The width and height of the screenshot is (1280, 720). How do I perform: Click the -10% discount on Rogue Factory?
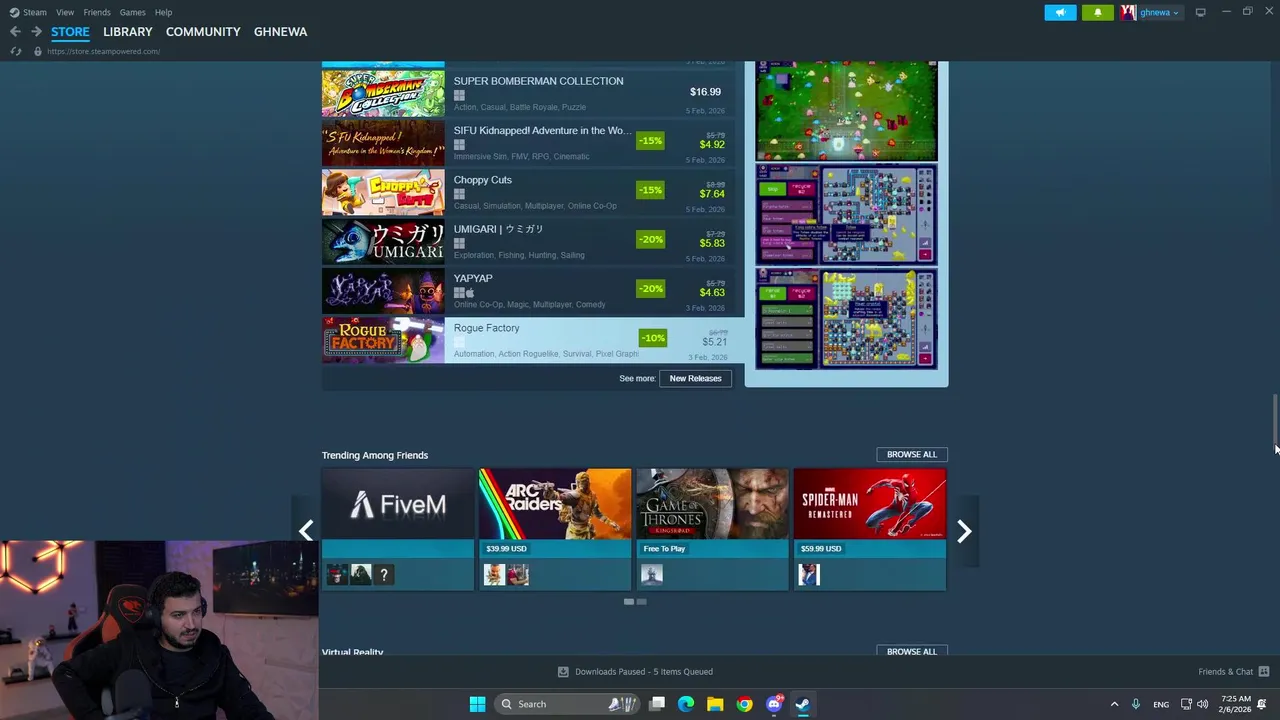click(x=653, y=338)
